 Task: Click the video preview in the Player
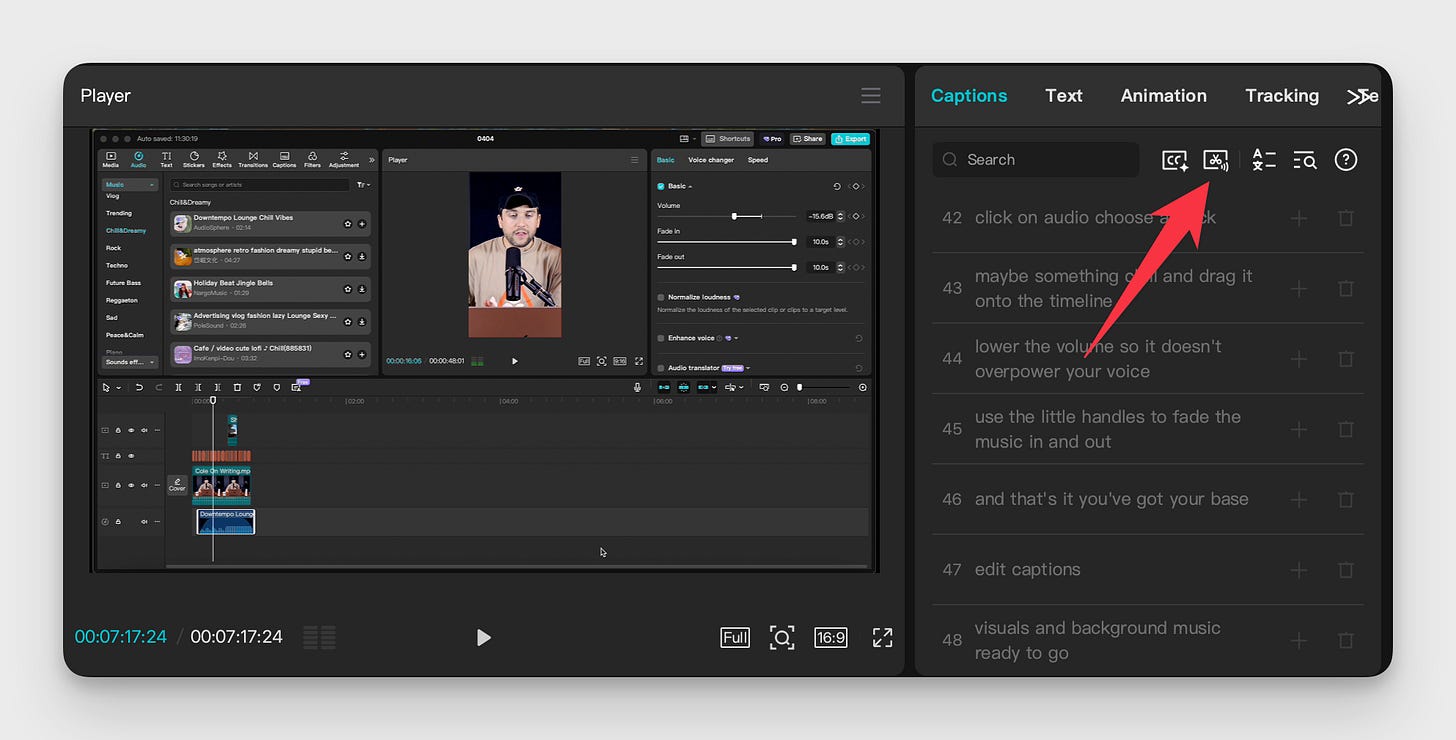pos(484,350)
